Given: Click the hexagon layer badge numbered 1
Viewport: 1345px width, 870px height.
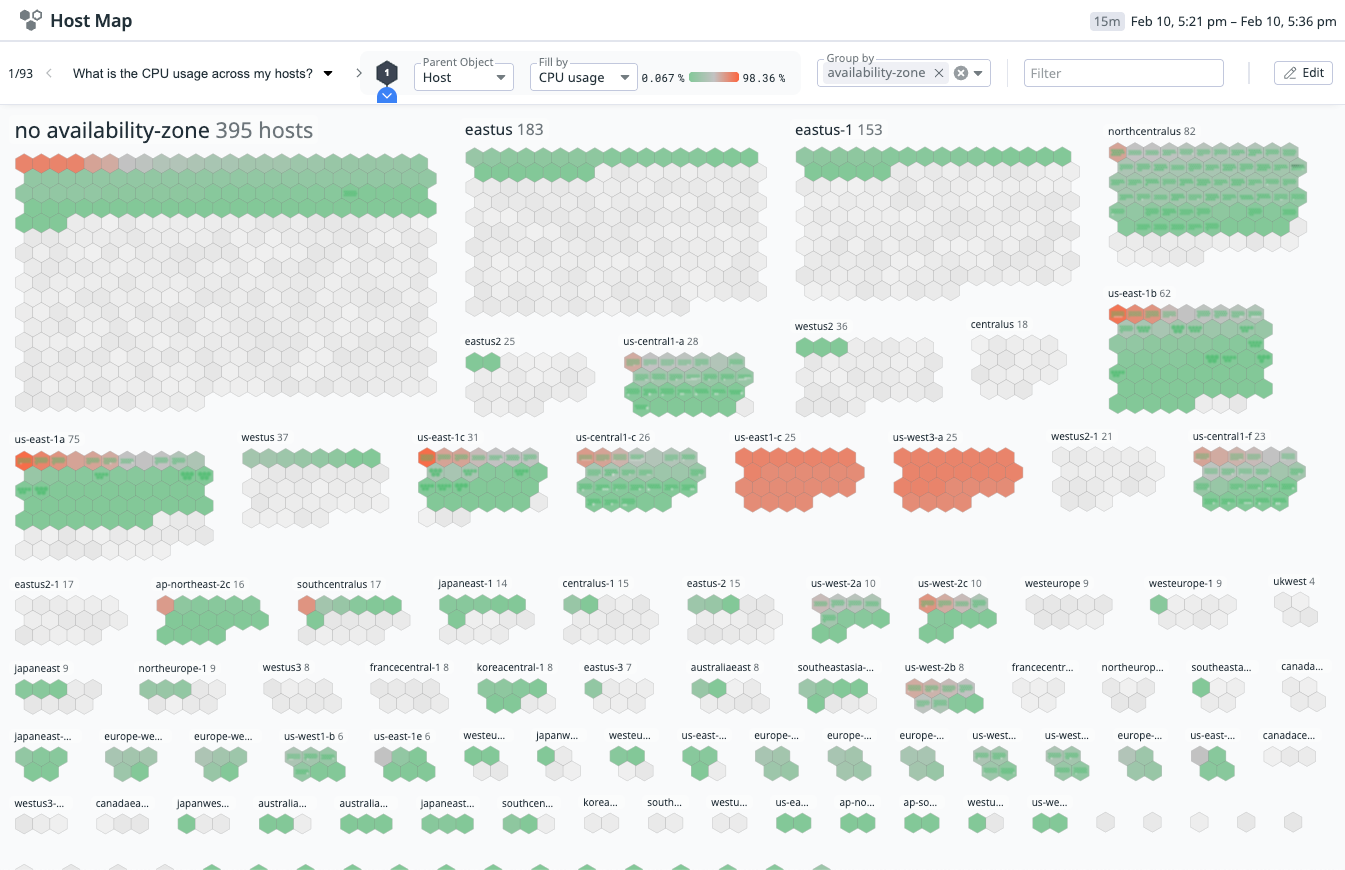Looking at the screenshot, I should (387, 73).
